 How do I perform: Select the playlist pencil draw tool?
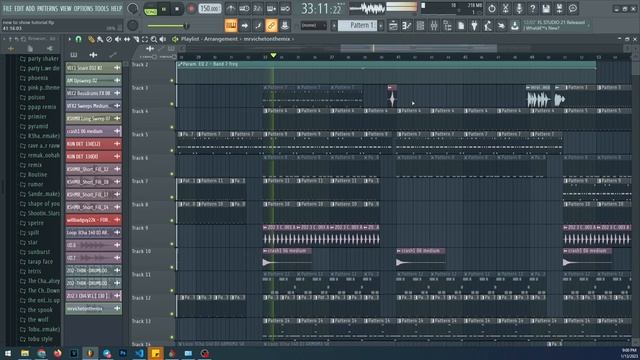coord(91,39)
